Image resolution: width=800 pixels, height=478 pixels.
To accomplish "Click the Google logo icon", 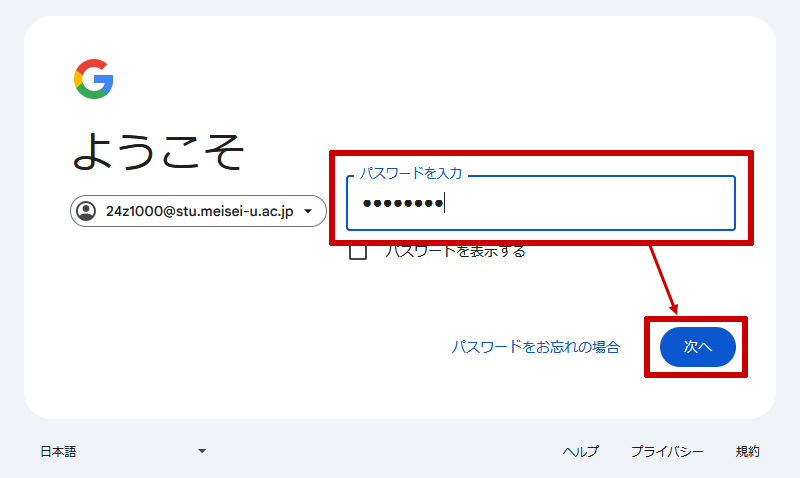I will [x=94, y=79].
